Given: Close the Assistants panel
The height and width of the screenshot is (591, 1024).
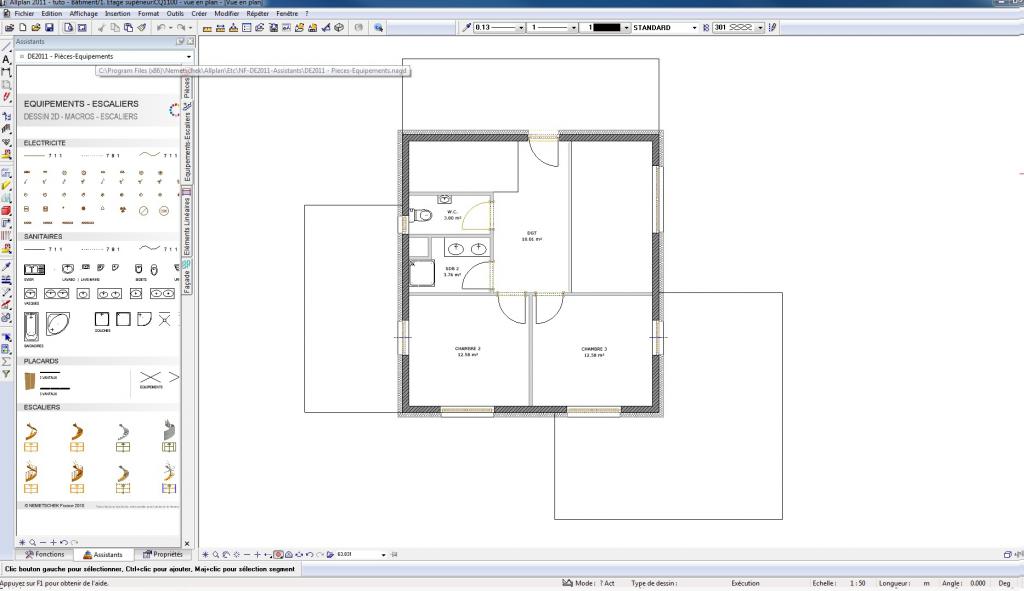Looking at the screenshot, I should click(x=190, y=42).
